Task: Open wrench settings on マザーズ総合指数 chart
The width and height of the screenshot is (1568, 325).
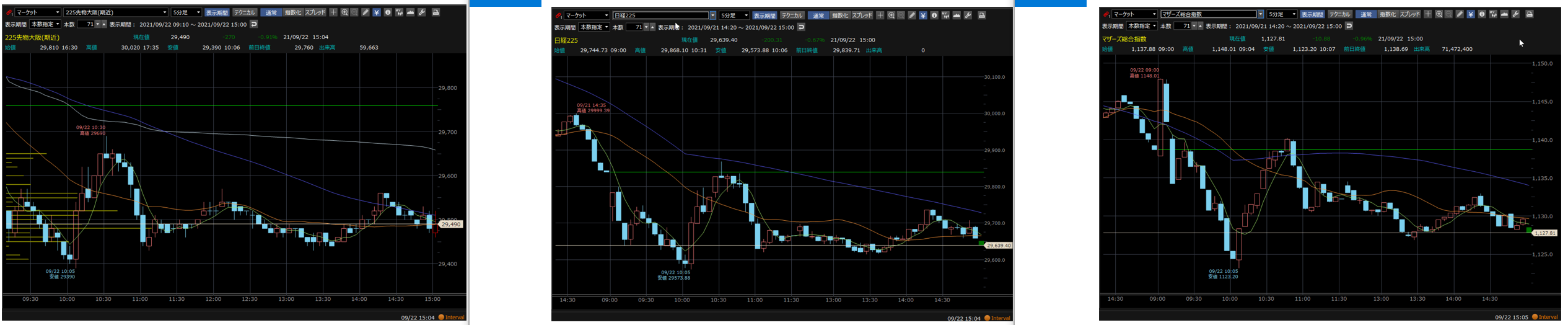Action: pos(1515,14)
